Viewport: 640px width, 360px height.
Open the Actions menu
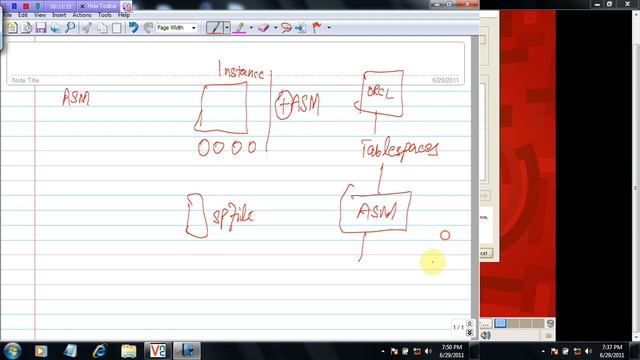pos(82,15)
